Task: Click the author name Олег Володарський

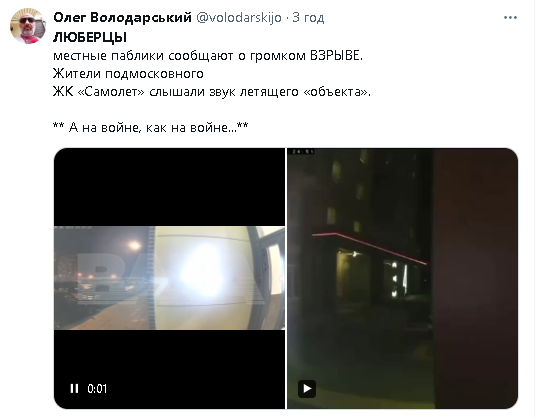Action: pyautogui.click(x=122, y=17)
